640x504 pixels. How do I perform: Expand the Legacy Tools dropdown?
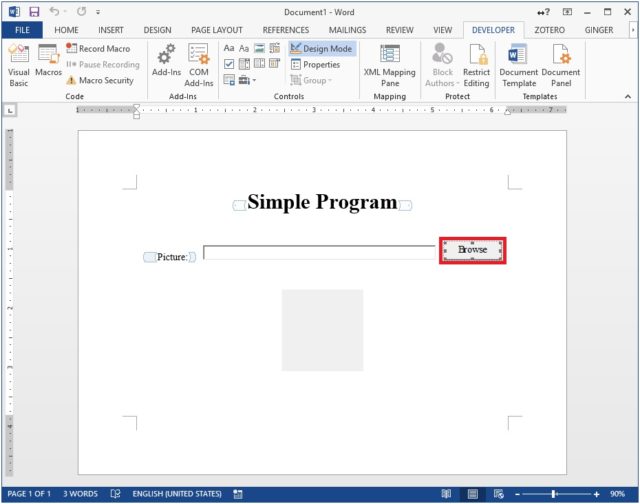coord(246,80)
